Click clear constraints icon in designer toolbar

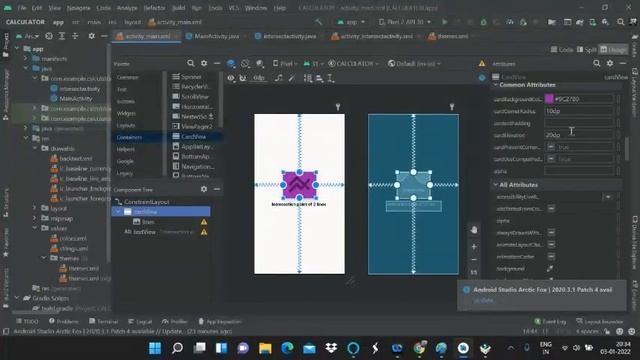[278, 78]
